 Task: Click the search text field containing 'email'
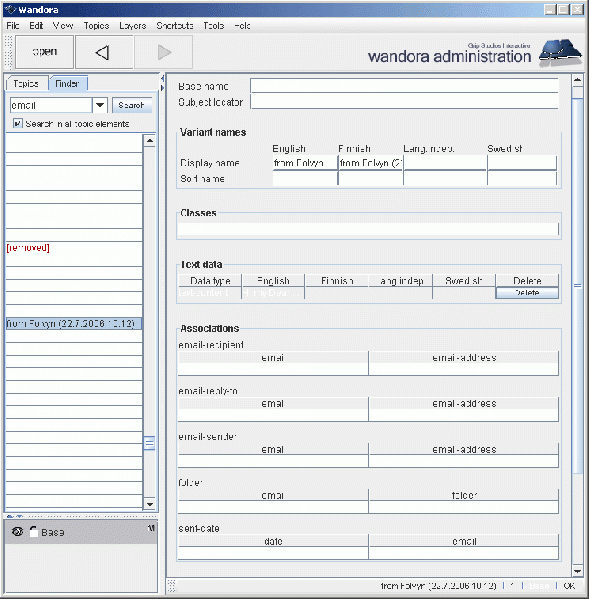coord(51,105)
